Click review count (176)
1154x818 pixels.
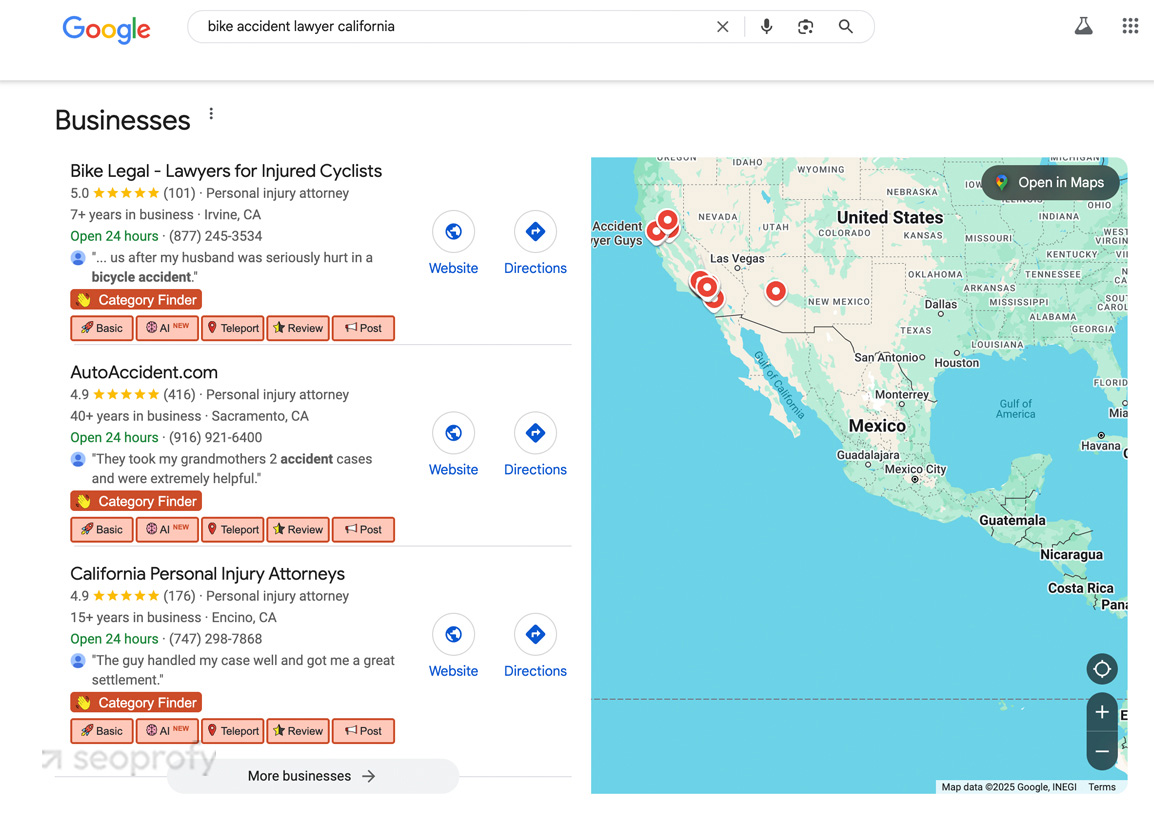tap(180, 596)
